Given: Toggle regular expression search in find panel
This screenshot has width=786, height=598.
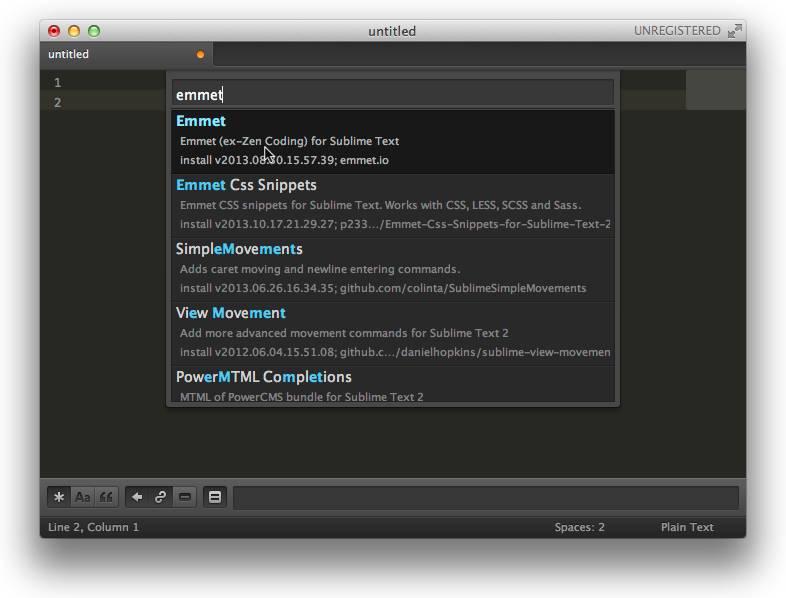Looking at the screenshot, I should tap(59, 497).
